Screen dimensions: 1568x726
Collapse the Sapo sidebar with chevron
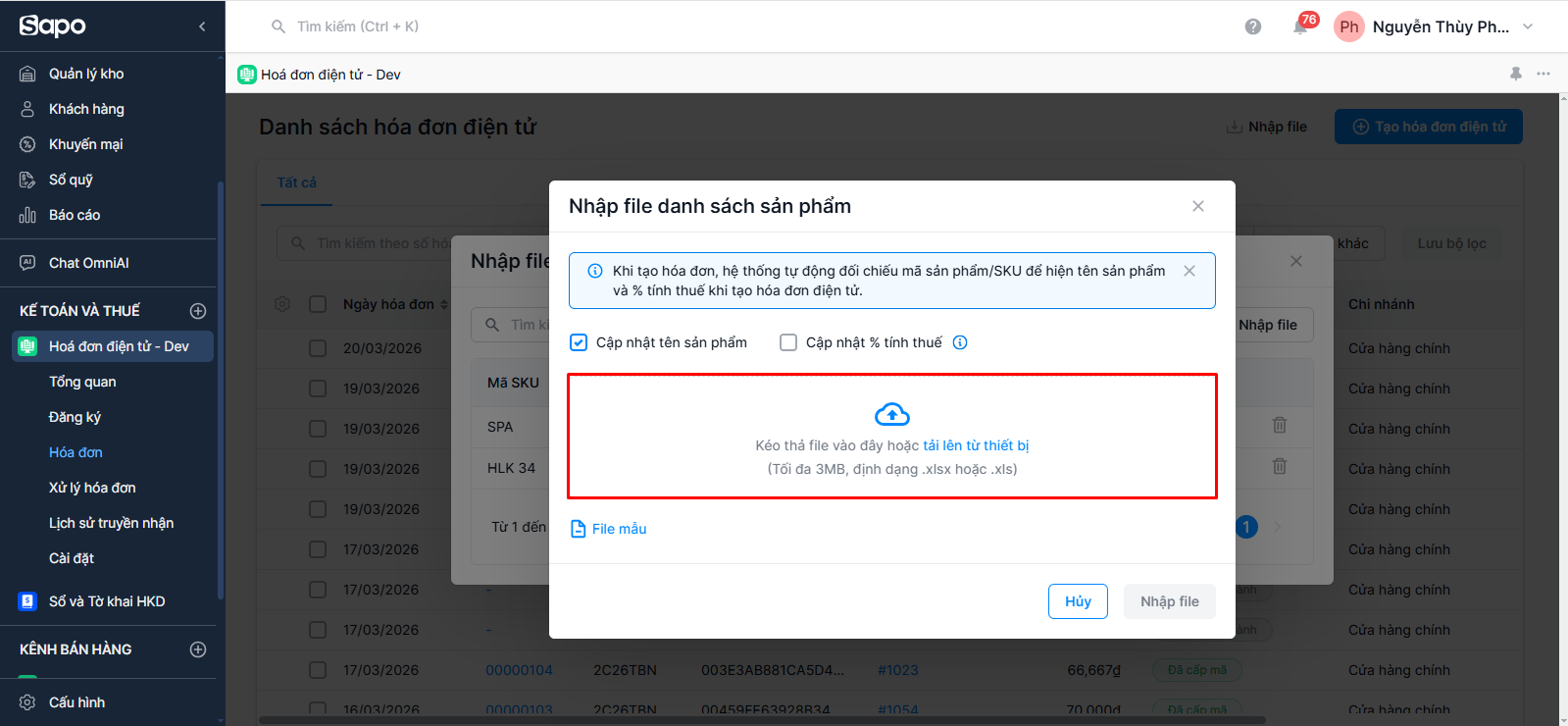(x=202, y=26)
